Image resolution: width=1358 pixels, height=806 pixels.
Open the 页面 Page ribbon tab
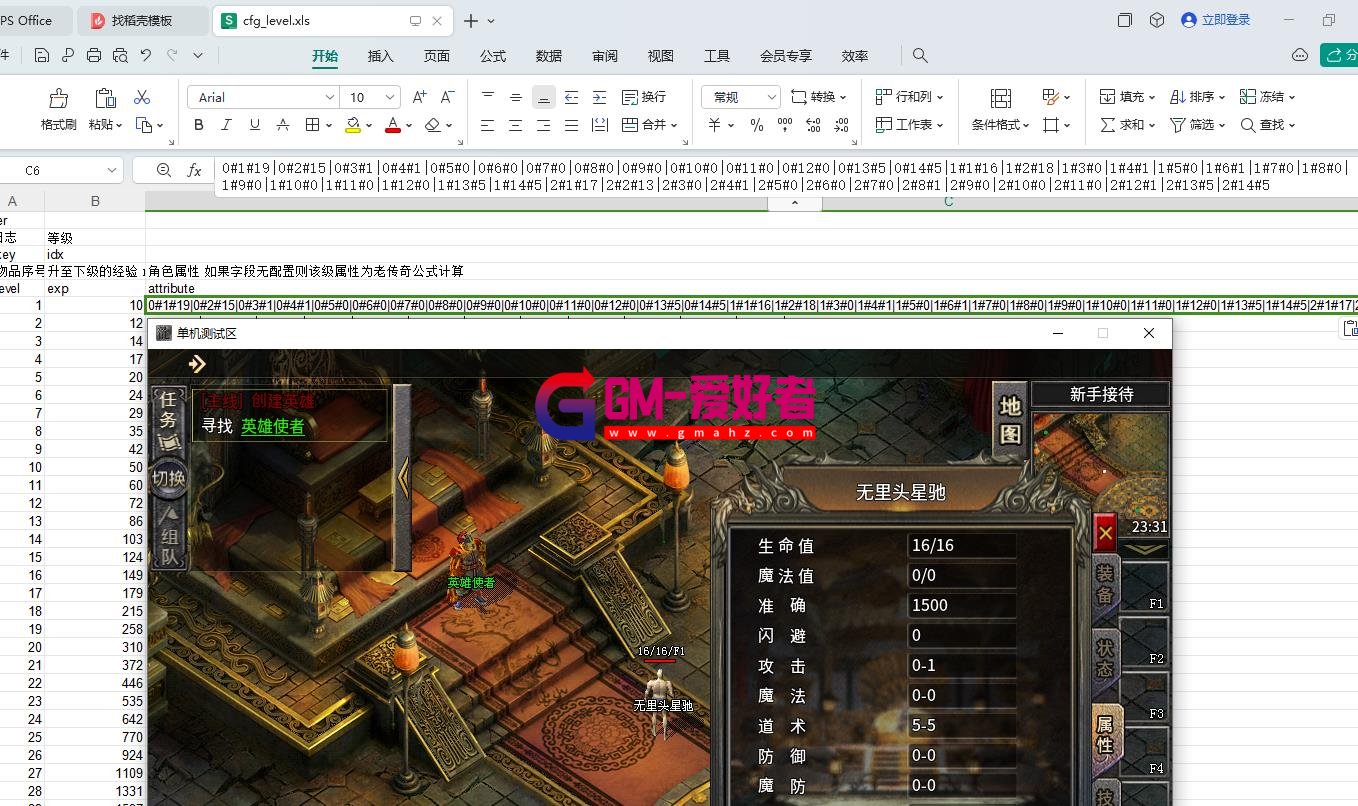437,56
